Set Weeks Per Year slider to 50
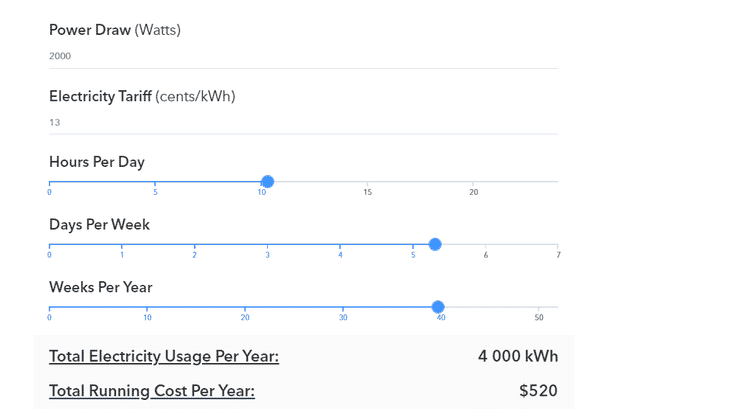Screen dimensions: 750x409 (539, 307)
